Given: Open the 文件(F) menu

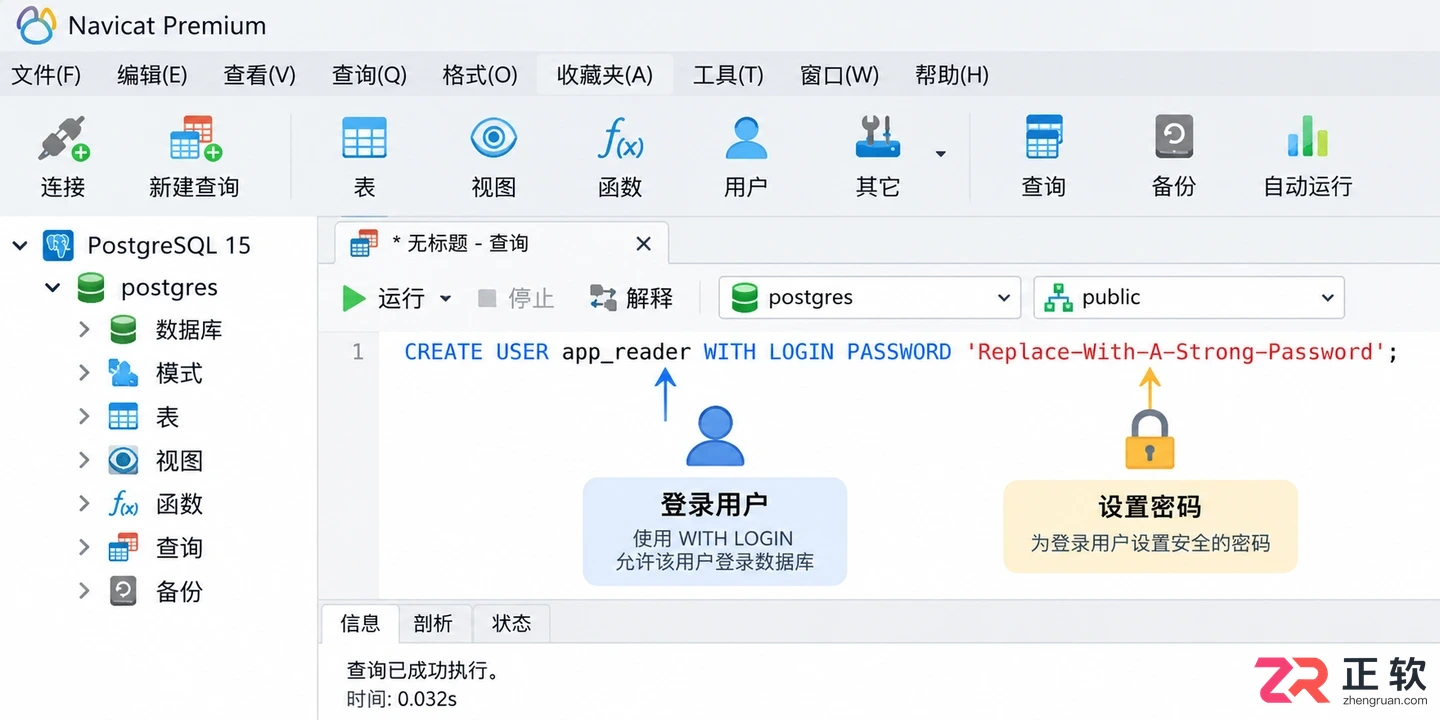Looking at the screenshot, I should (x=46, y=75).
